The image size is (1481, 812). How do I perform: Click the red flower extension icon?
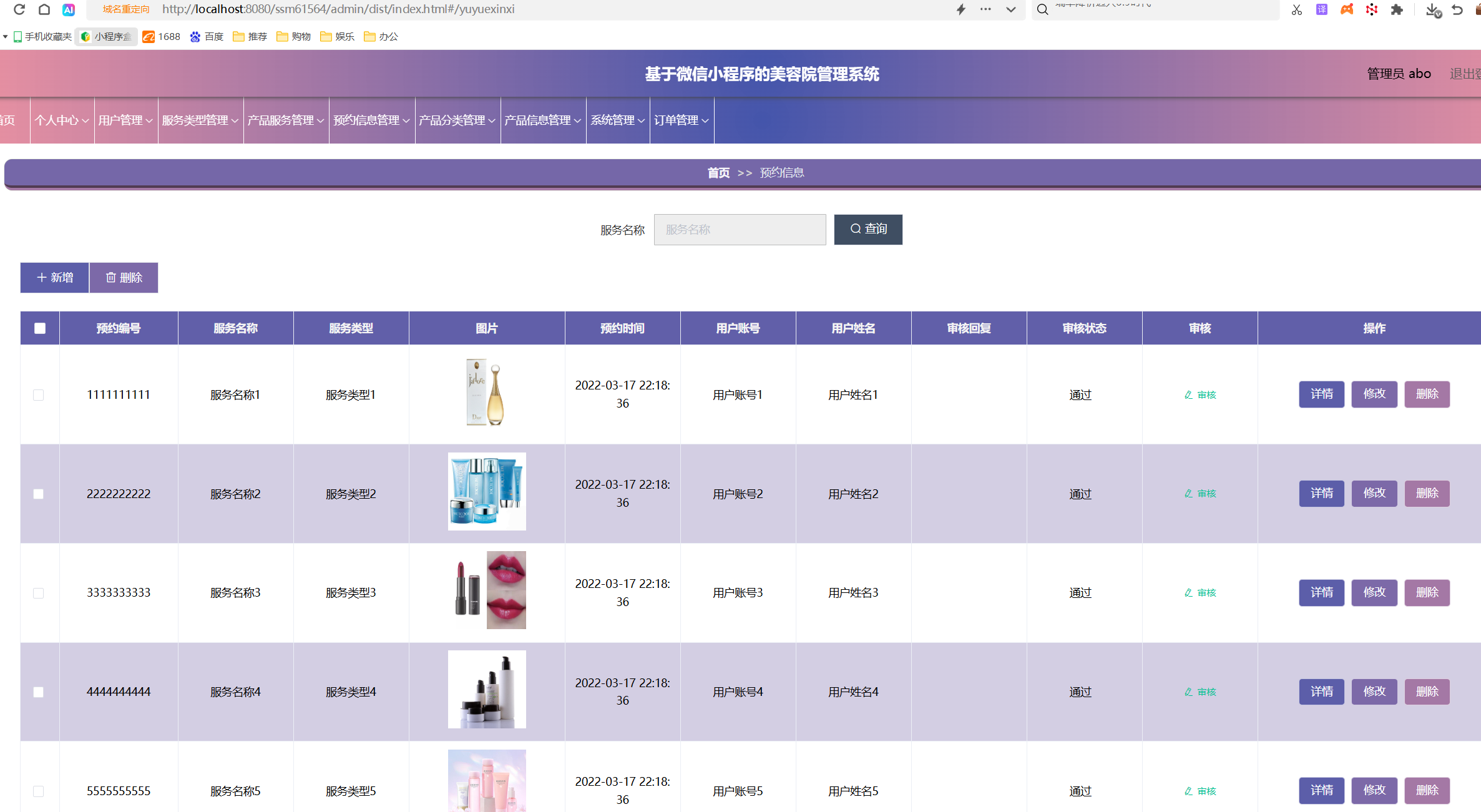click(1371, 9)
